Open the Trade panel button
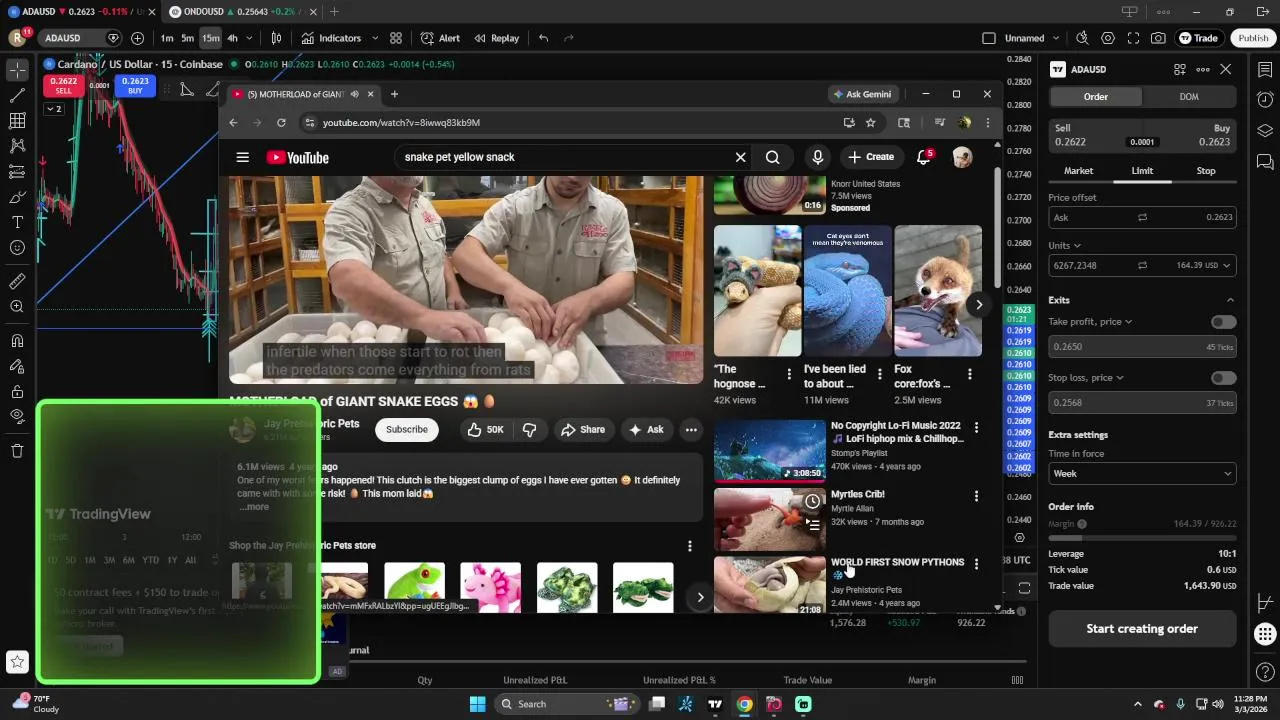1280x720 pixels. pos(1198,38)
